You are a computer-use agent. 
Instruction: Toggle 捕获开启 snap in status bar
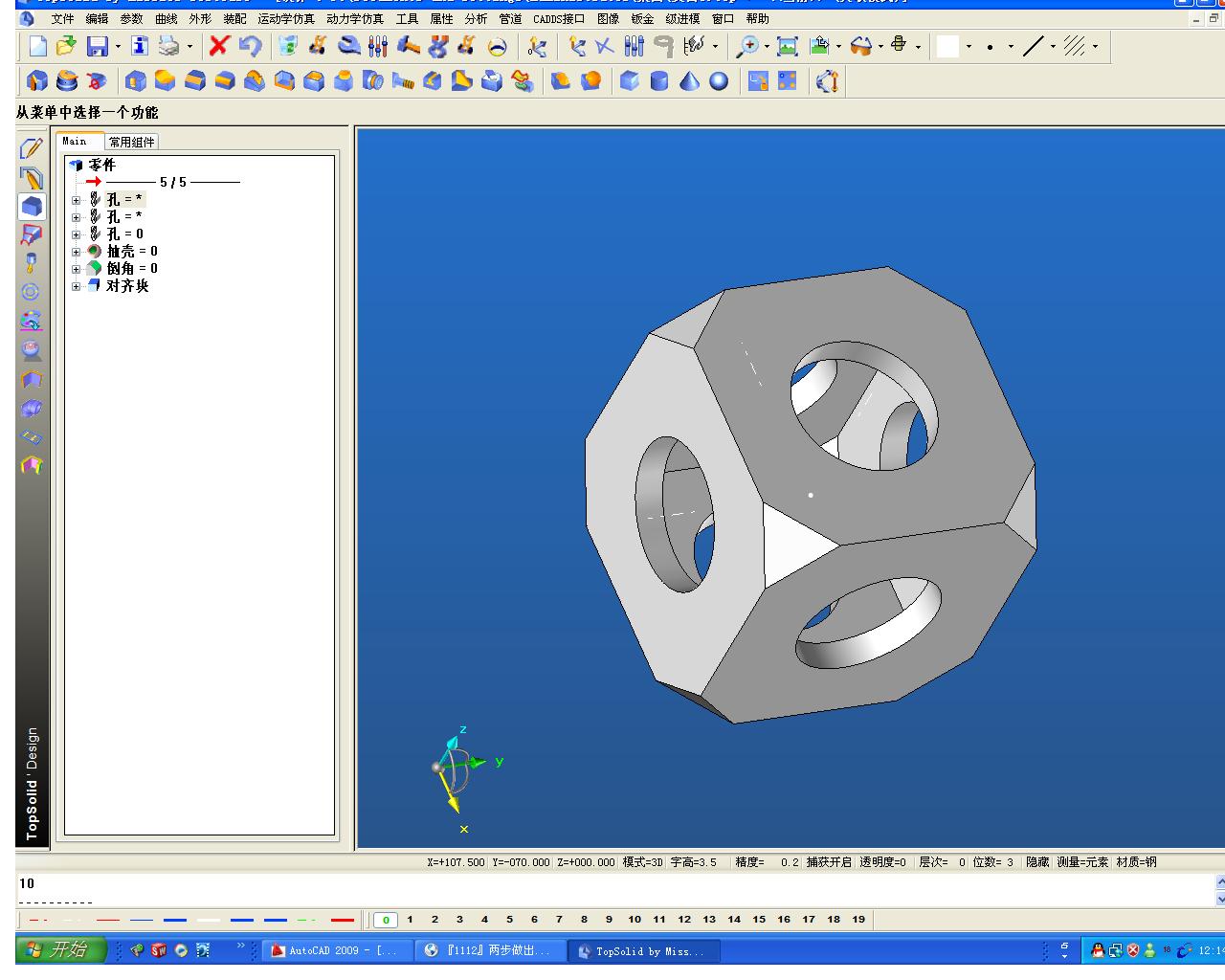829,862
